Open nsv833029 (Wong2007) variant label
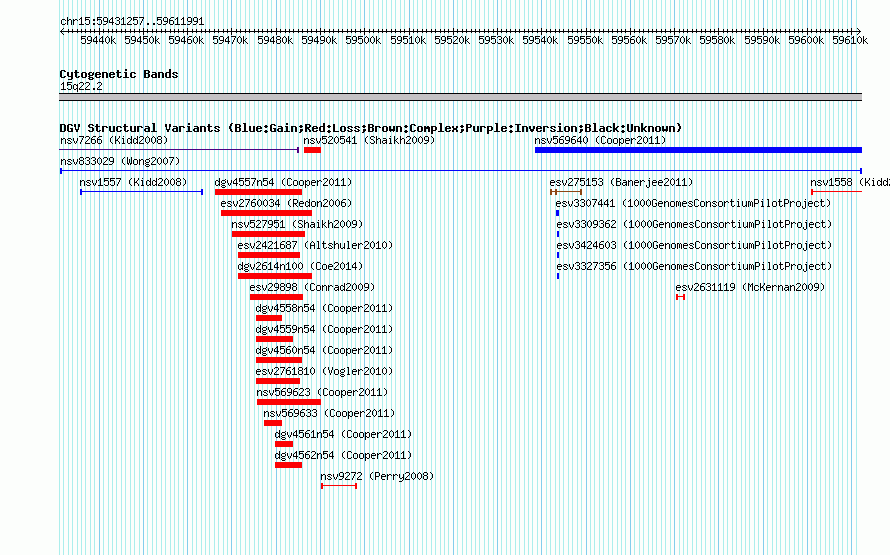Image resolution: width=890 pixels, height=555 pixels. pyautogui.click(x=120, y=161)
